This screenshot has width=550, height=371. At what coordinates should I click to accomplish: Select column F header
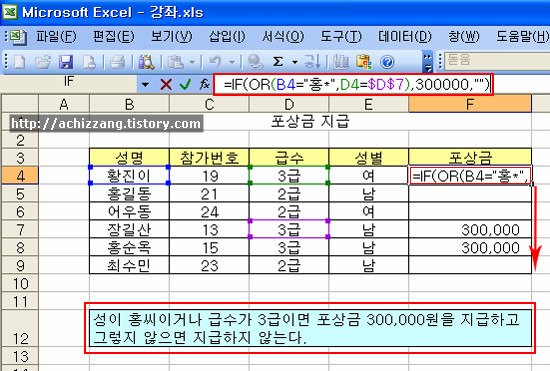[x=470, y=104]
